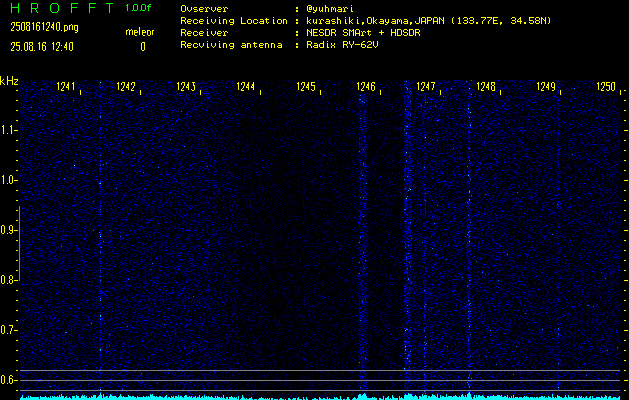629x400 pixels.
Task: Click the 0.7 frequency axis label
Action: 8,330
